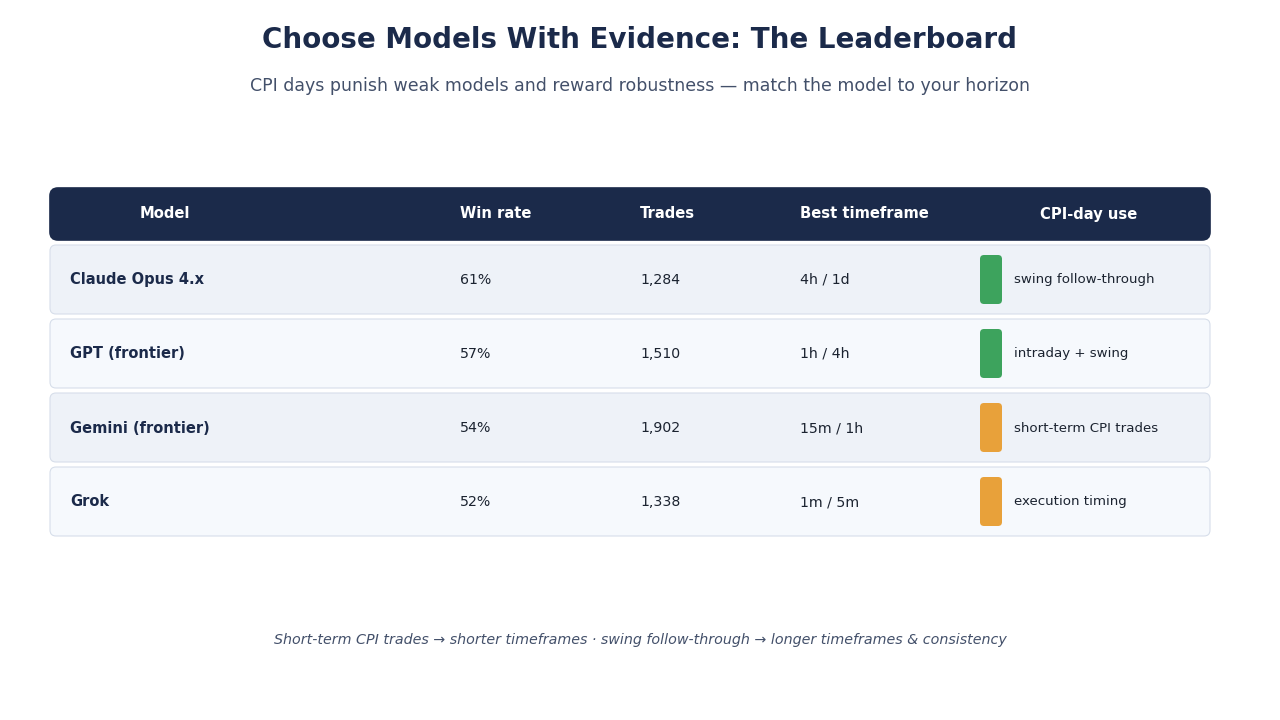
Task: Click the 1m / 5m timeframe cell
Action: point(829,502)
